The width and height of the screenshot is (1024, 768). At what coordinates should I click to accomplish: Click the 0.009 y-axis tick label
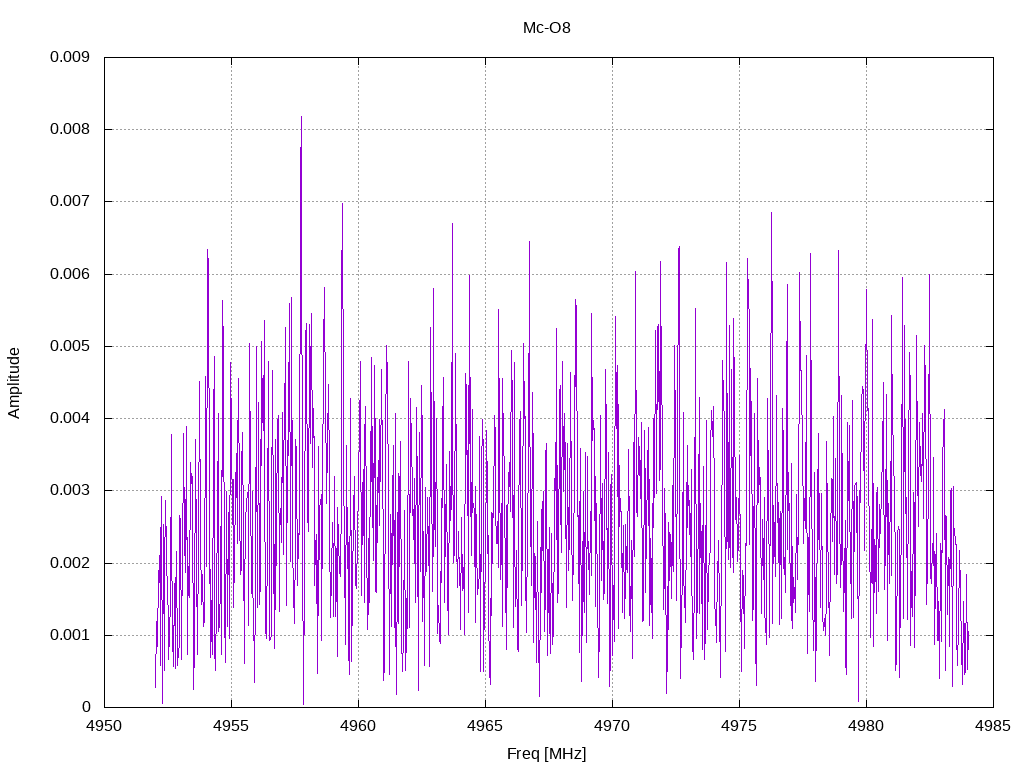point(70,57)
